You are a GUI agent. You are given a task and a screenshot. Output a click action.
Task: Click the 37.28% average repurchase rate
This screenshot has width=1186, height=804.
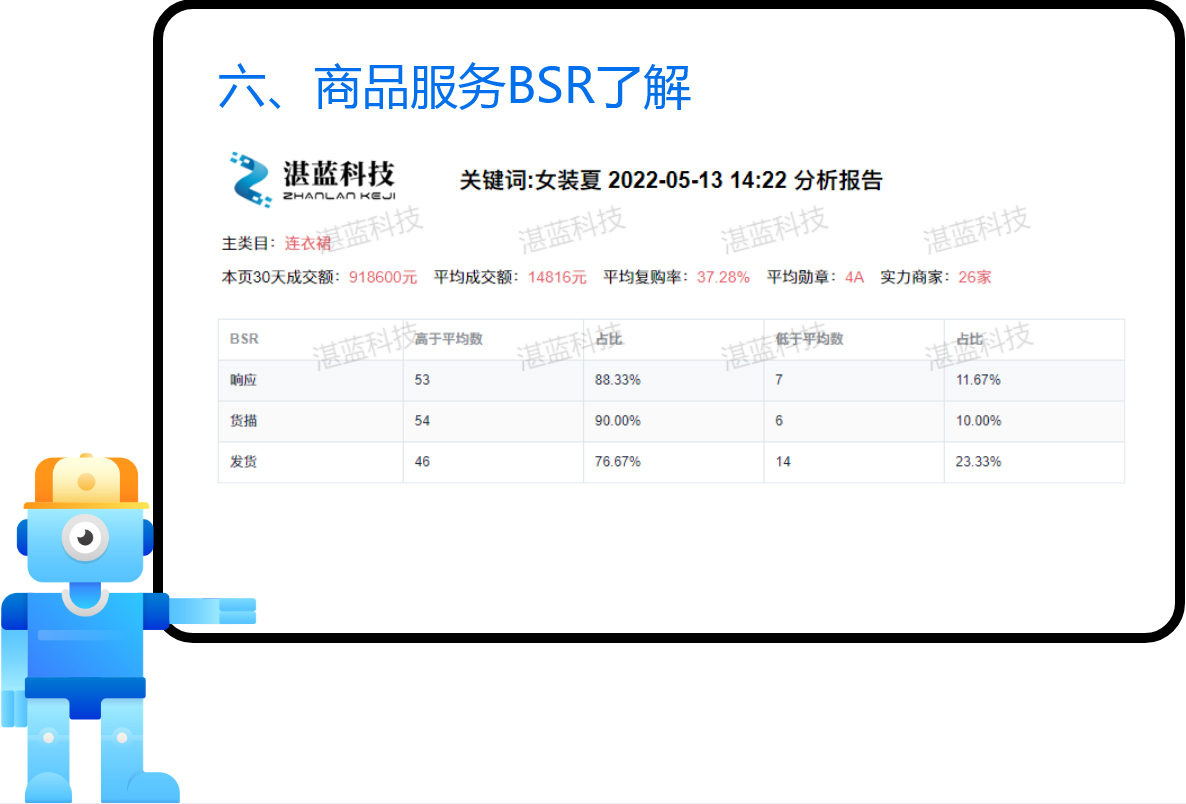722,277
